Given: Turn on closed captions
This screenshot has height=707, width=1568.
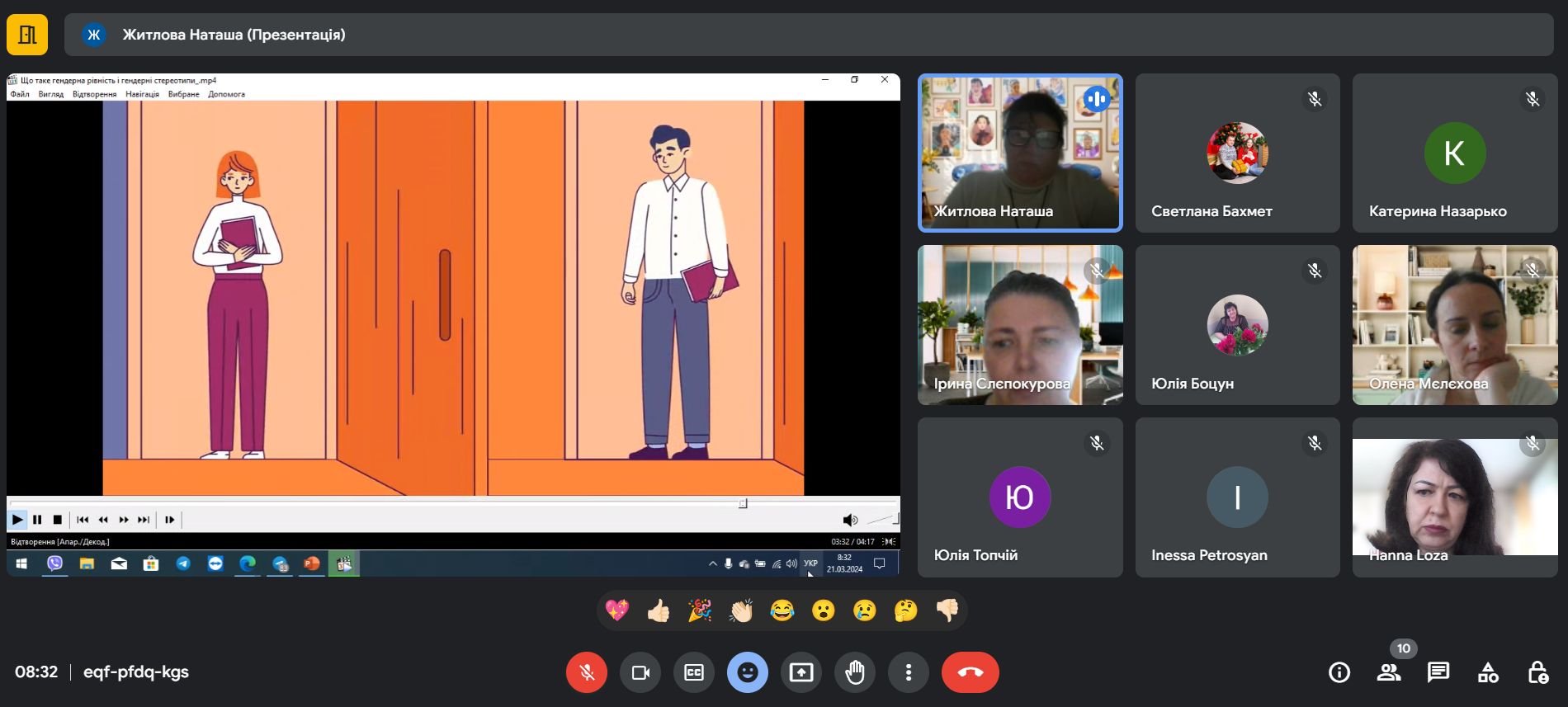Looking at the screenshot, I should tap(694, 672).
